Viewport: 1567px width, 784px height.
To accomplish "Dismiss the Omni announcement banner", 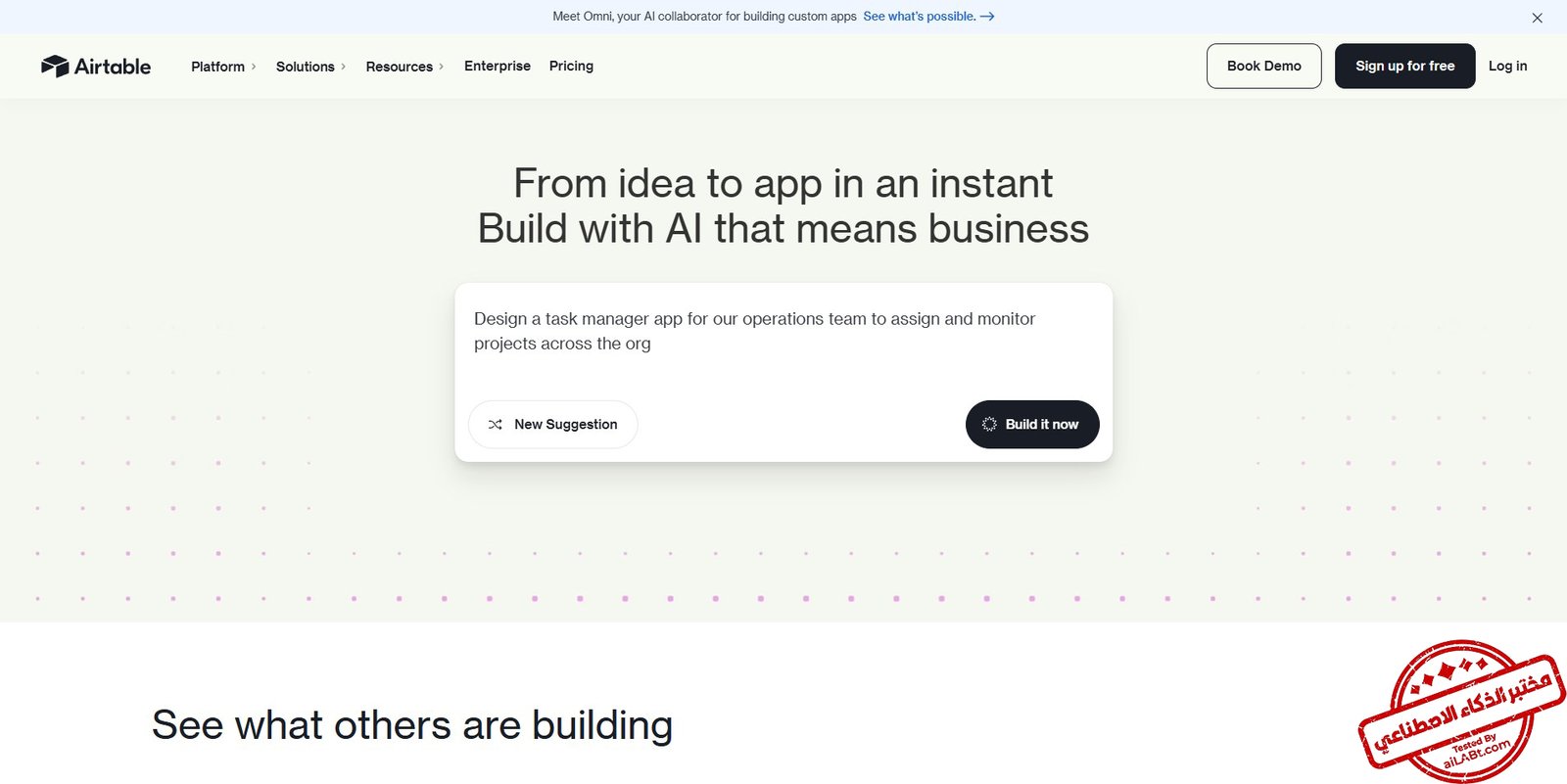I will [x=1537, y=18].
